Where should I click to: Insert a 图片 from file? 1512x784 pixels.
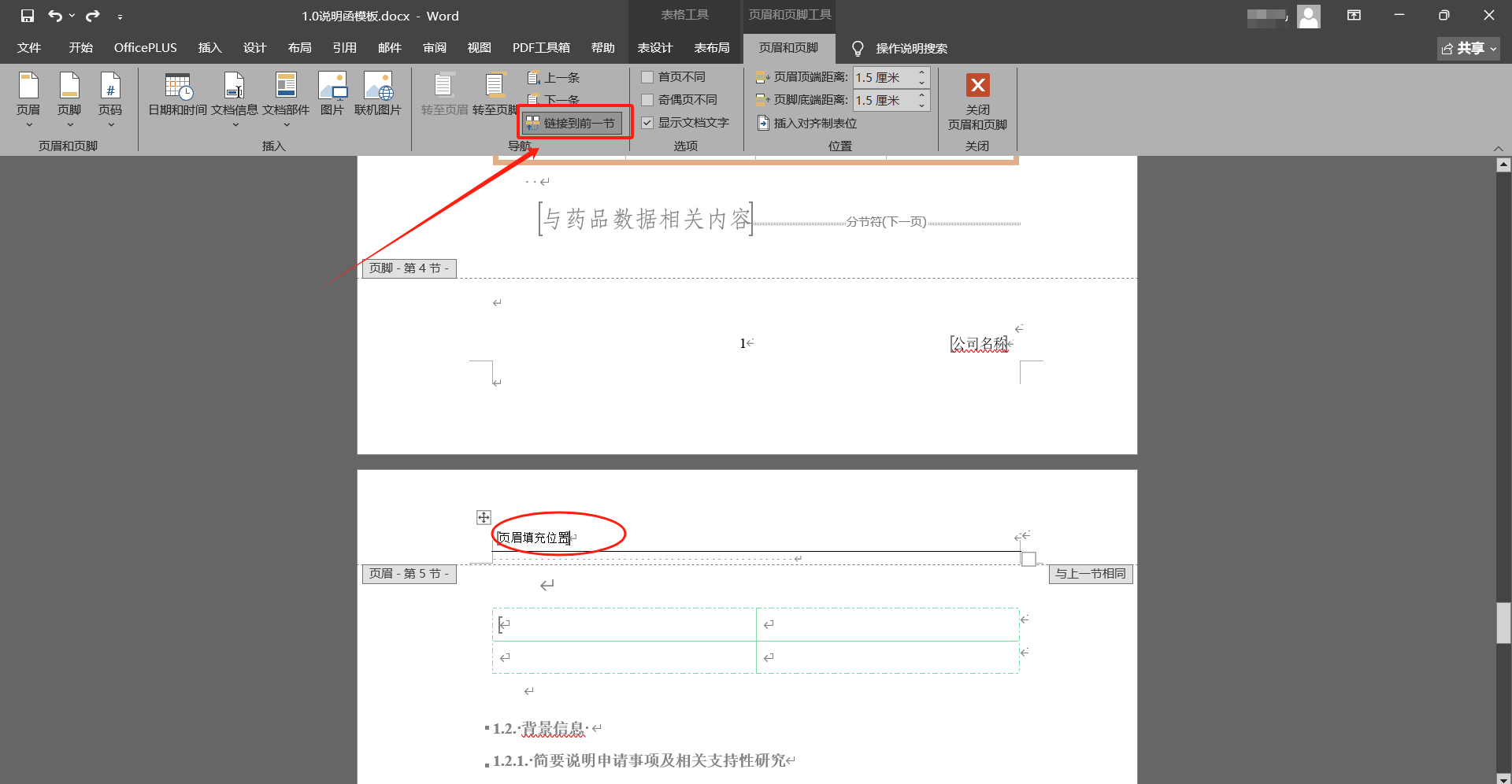coord(332,94)
